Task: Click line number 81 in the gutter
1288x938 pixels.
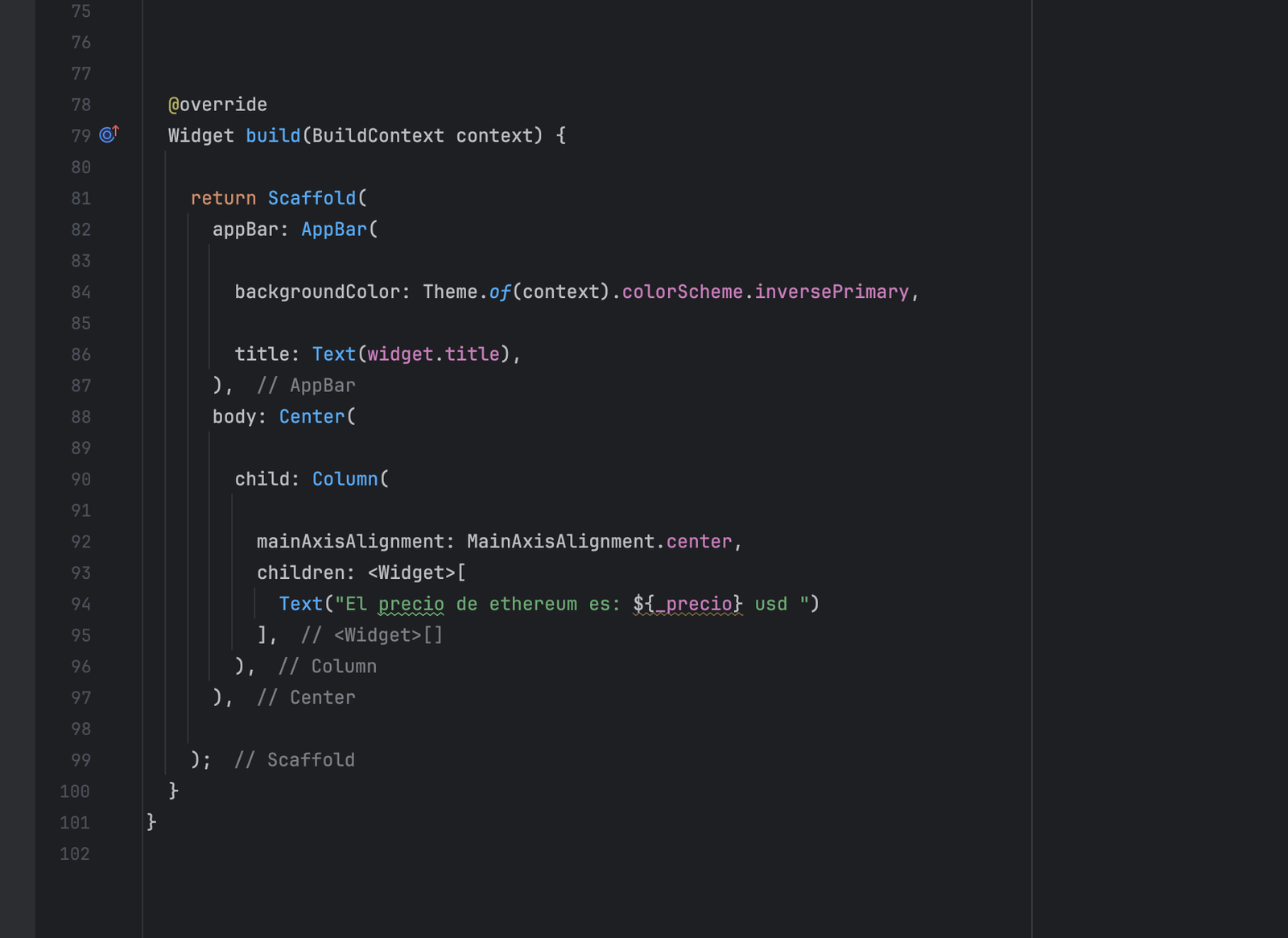Action: pyautogui.click(x=80, y=198)
